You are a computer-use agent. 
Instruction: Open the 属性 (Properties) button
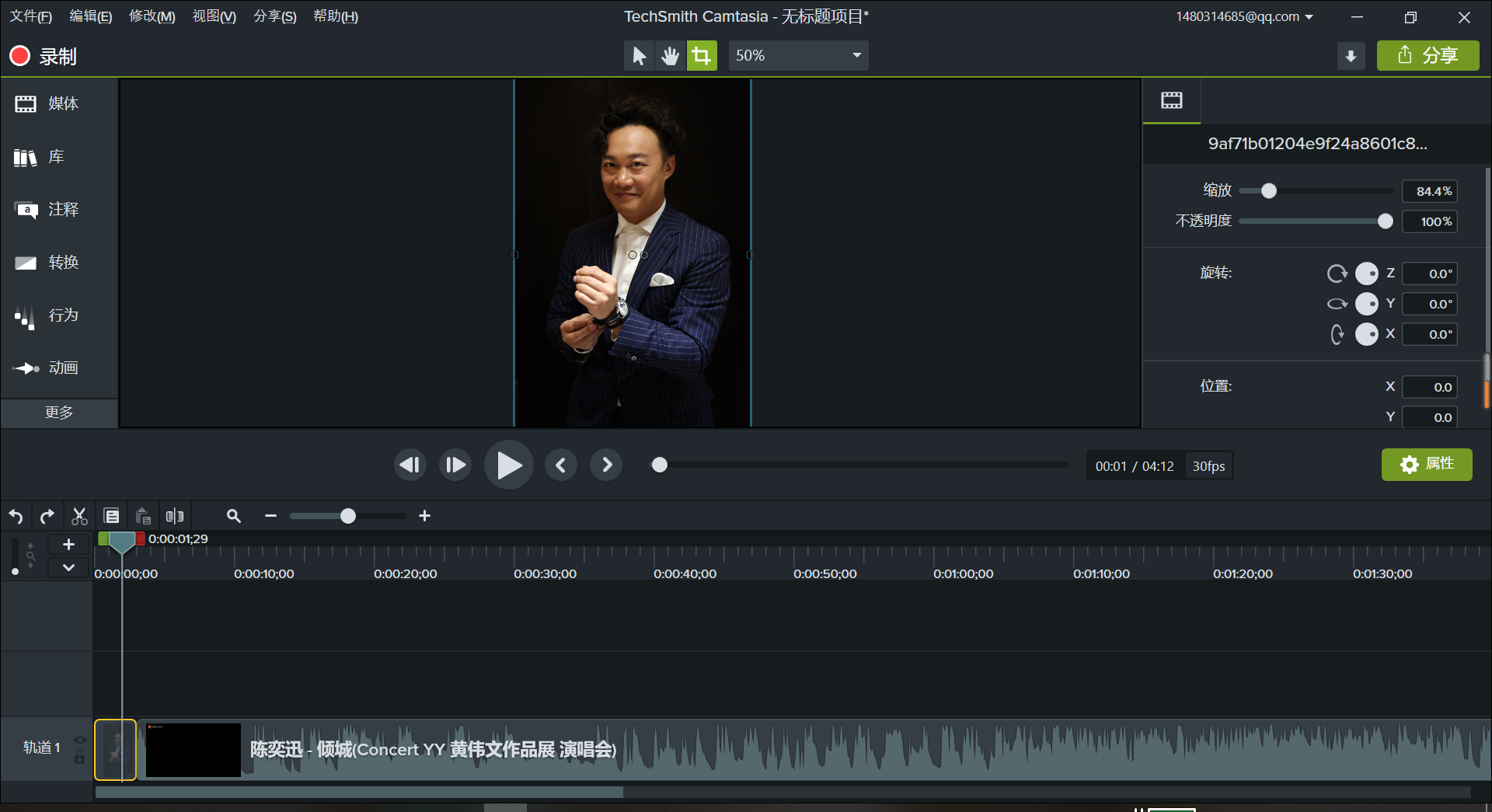(1427, 464)
